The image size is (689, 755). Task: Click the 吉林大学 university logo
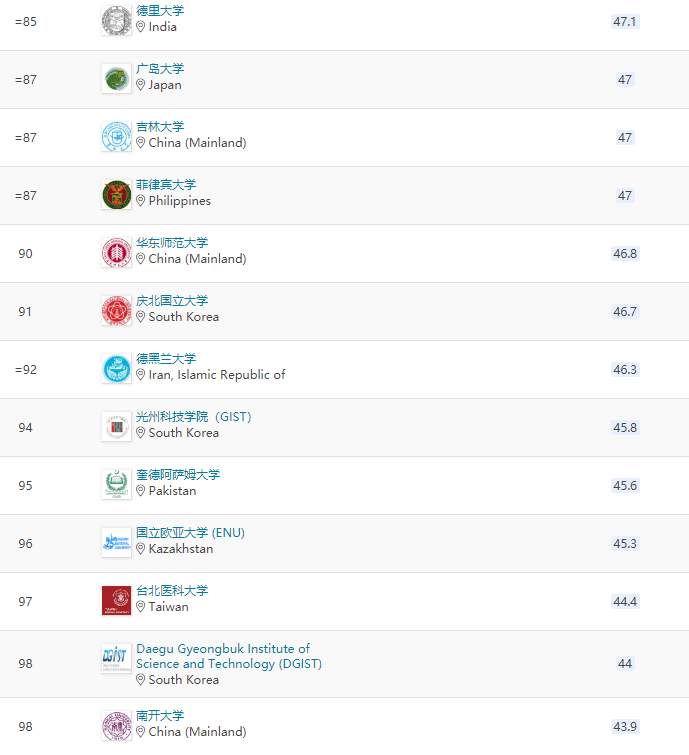pyautogui.click(x=116, y=137)
